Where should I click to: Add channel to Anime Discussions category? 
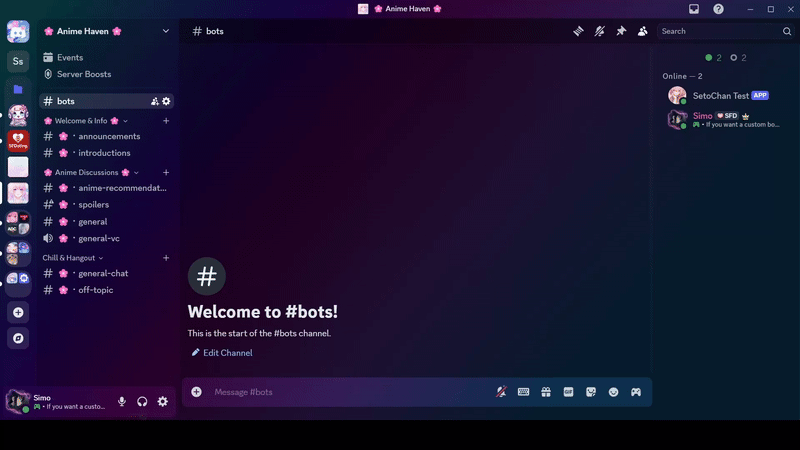pos(166,172)
